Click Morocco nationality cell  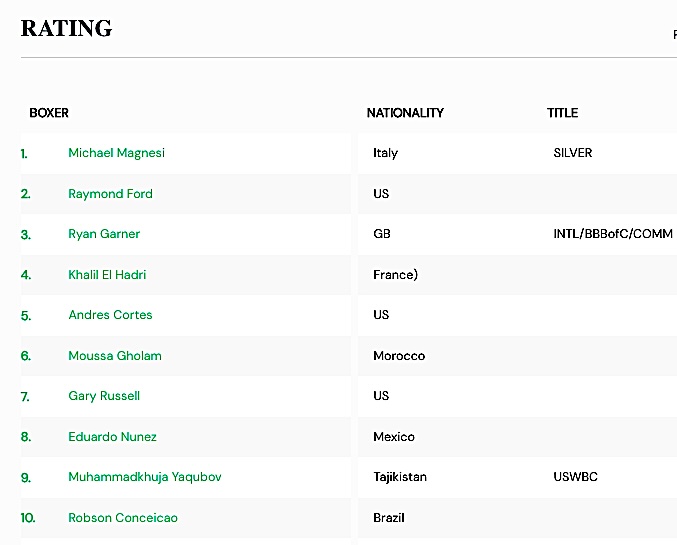399,356
